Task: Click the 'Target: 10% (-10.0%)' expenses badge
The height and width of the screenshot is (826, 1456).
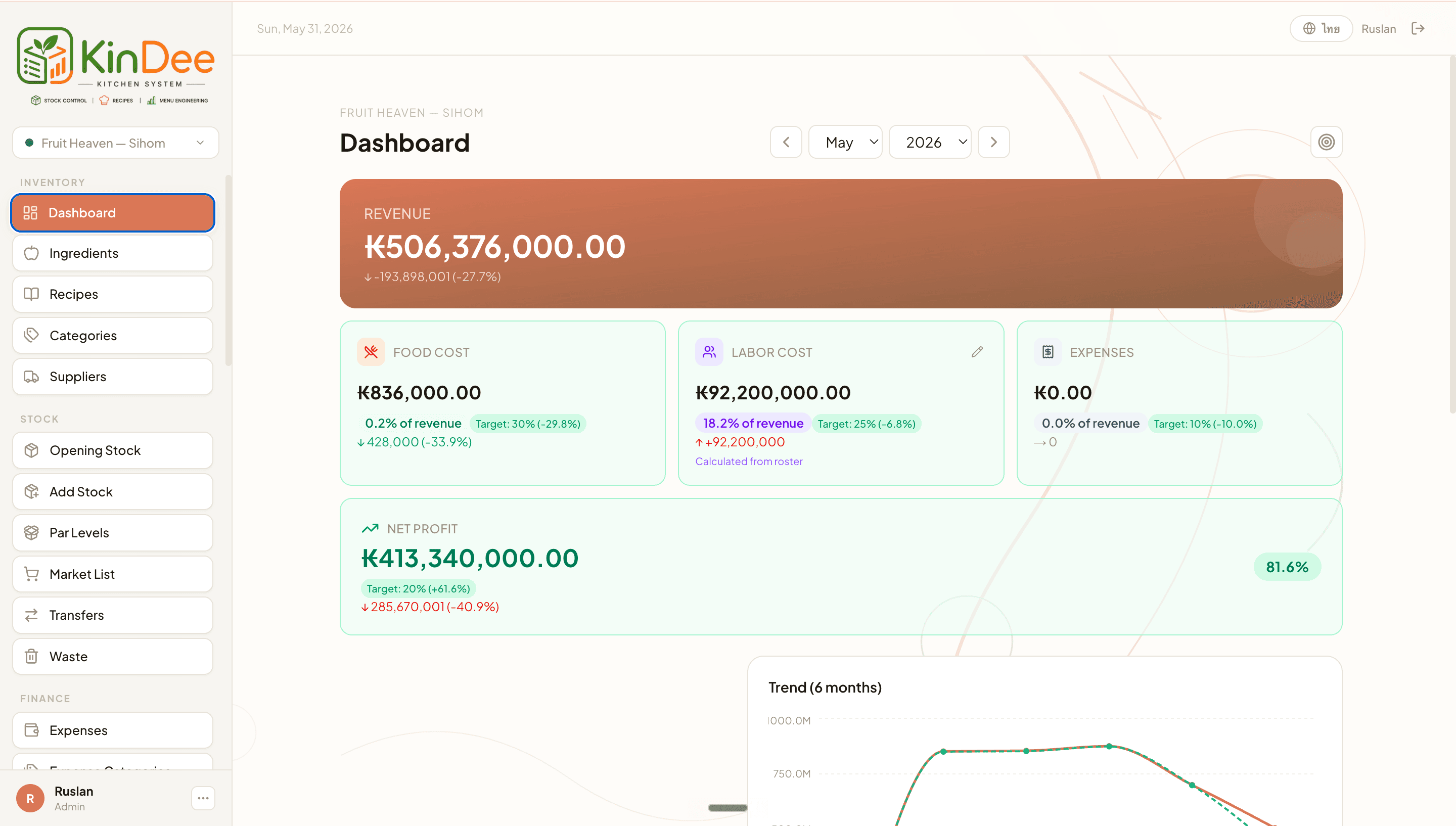Action: pyautogui.click(x=1205, y=424)
